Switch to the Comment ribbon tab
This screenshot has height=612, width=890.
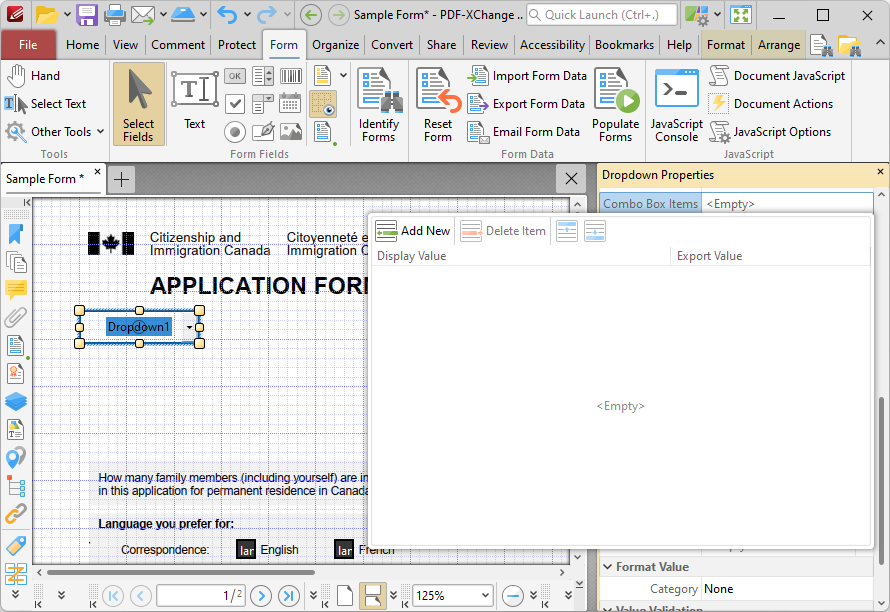pos(178,45)
